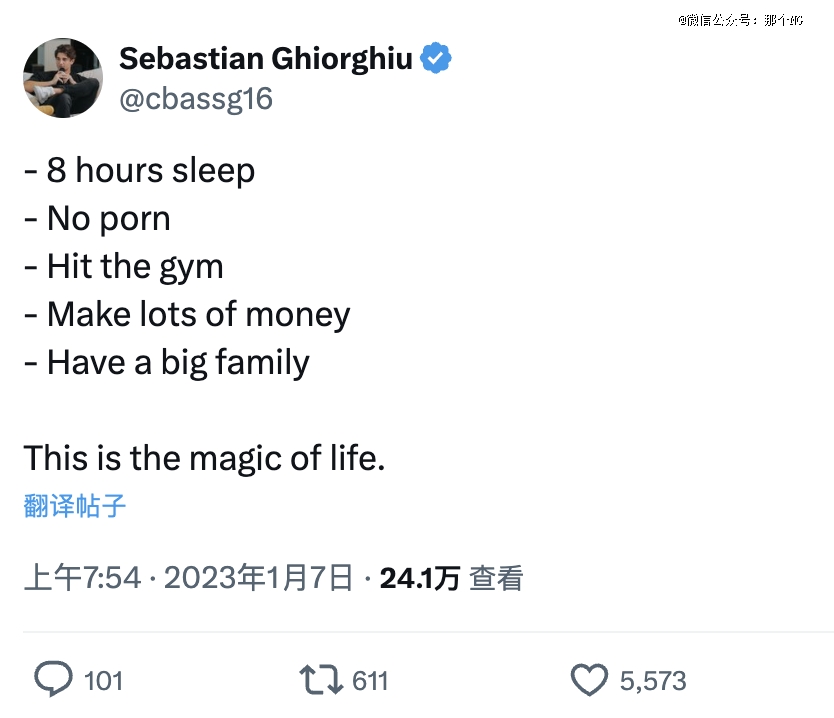Click the 101 replies count
Image resolution: width=834 pixels, height=718 pixels.
coord(103,681)
